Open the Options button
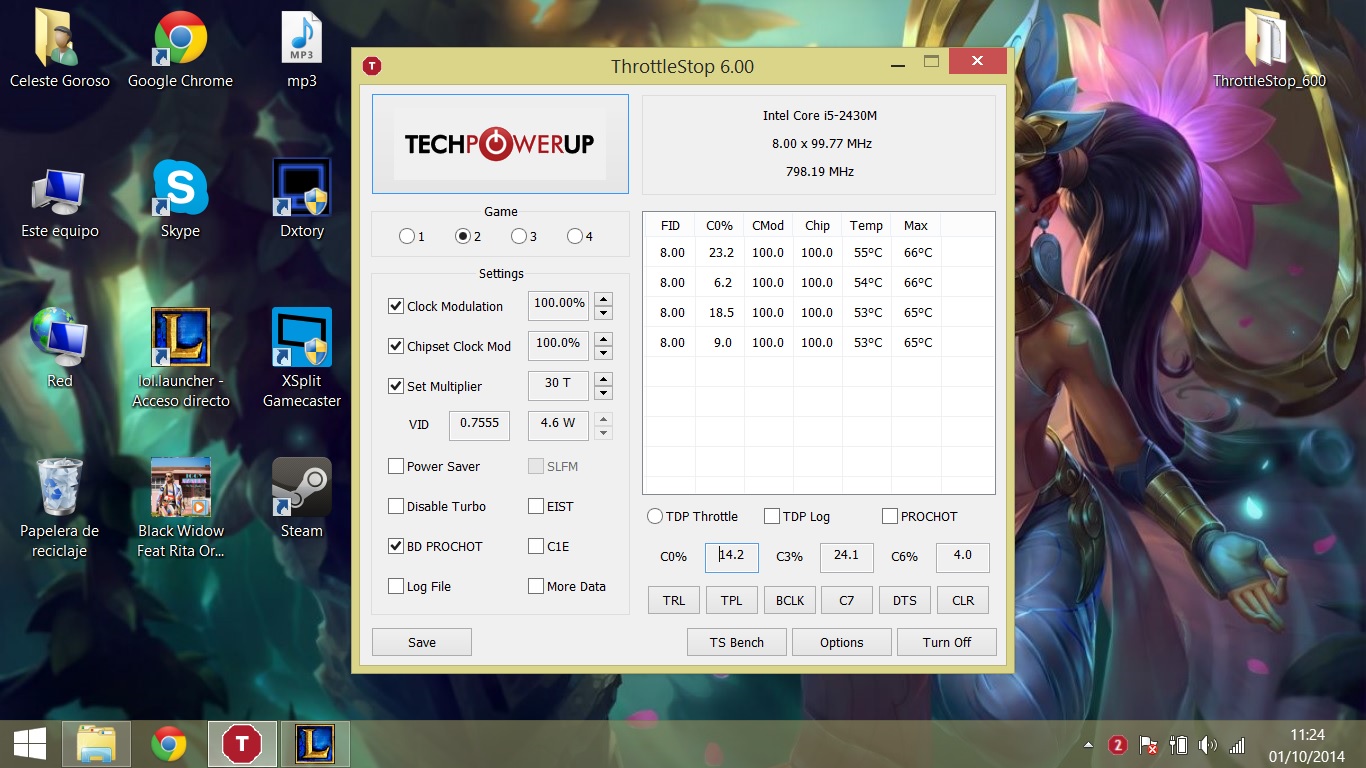Screen dimensions: 1366x768 tap(842, 642)
